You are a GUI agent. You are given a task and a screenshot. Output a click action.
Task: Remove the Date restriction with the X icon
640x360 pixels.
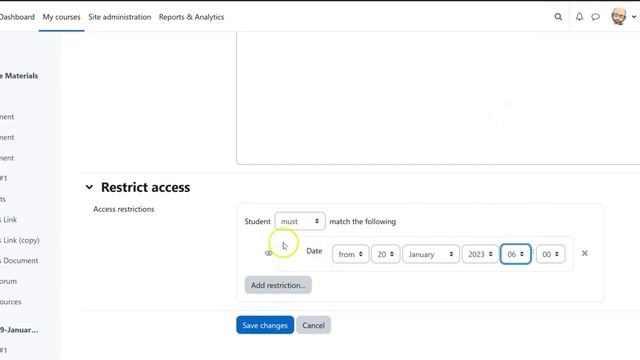pyautogui.click(x=584, y=253)
